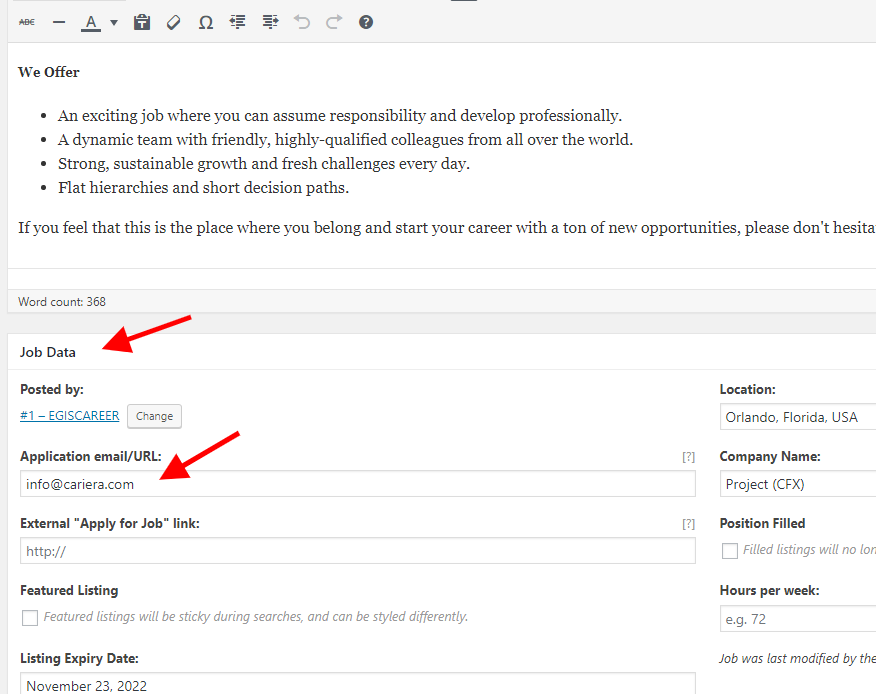Apply text color with the A icon
876x694 pixels.
[91, 22]
